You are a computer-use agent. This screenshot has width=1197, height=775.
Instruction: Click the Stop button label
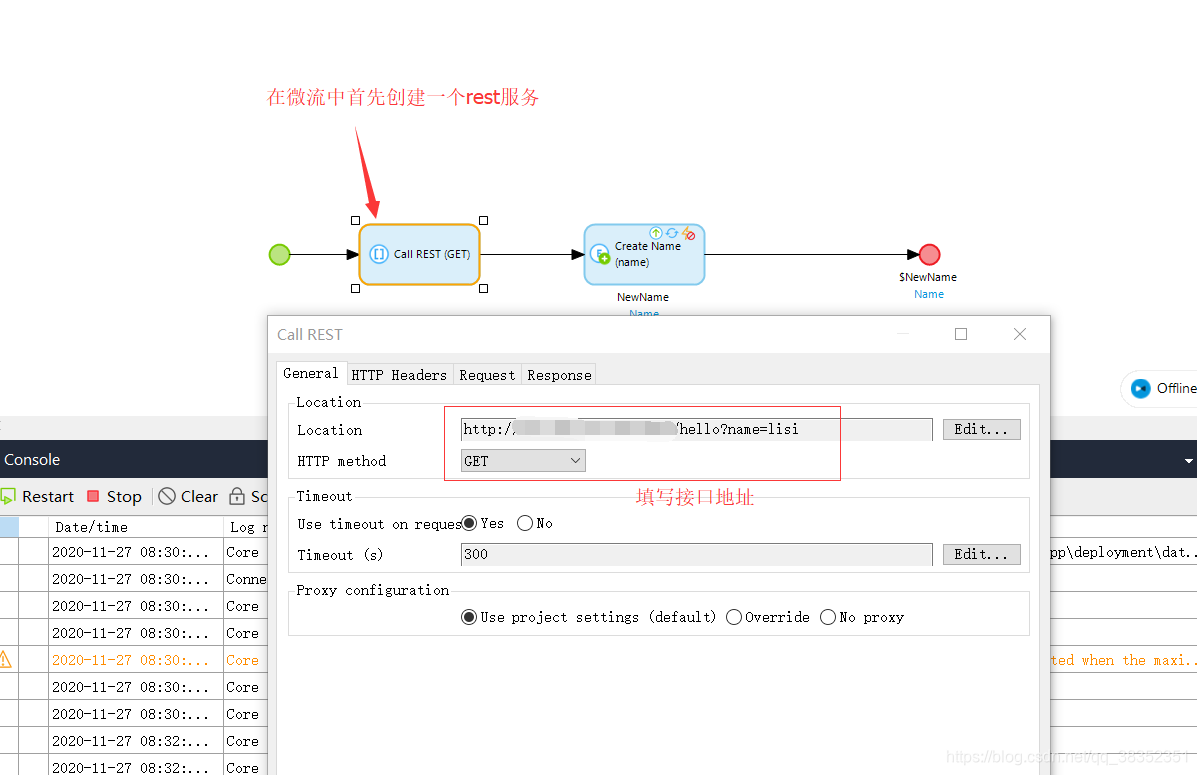coord(124,496)
